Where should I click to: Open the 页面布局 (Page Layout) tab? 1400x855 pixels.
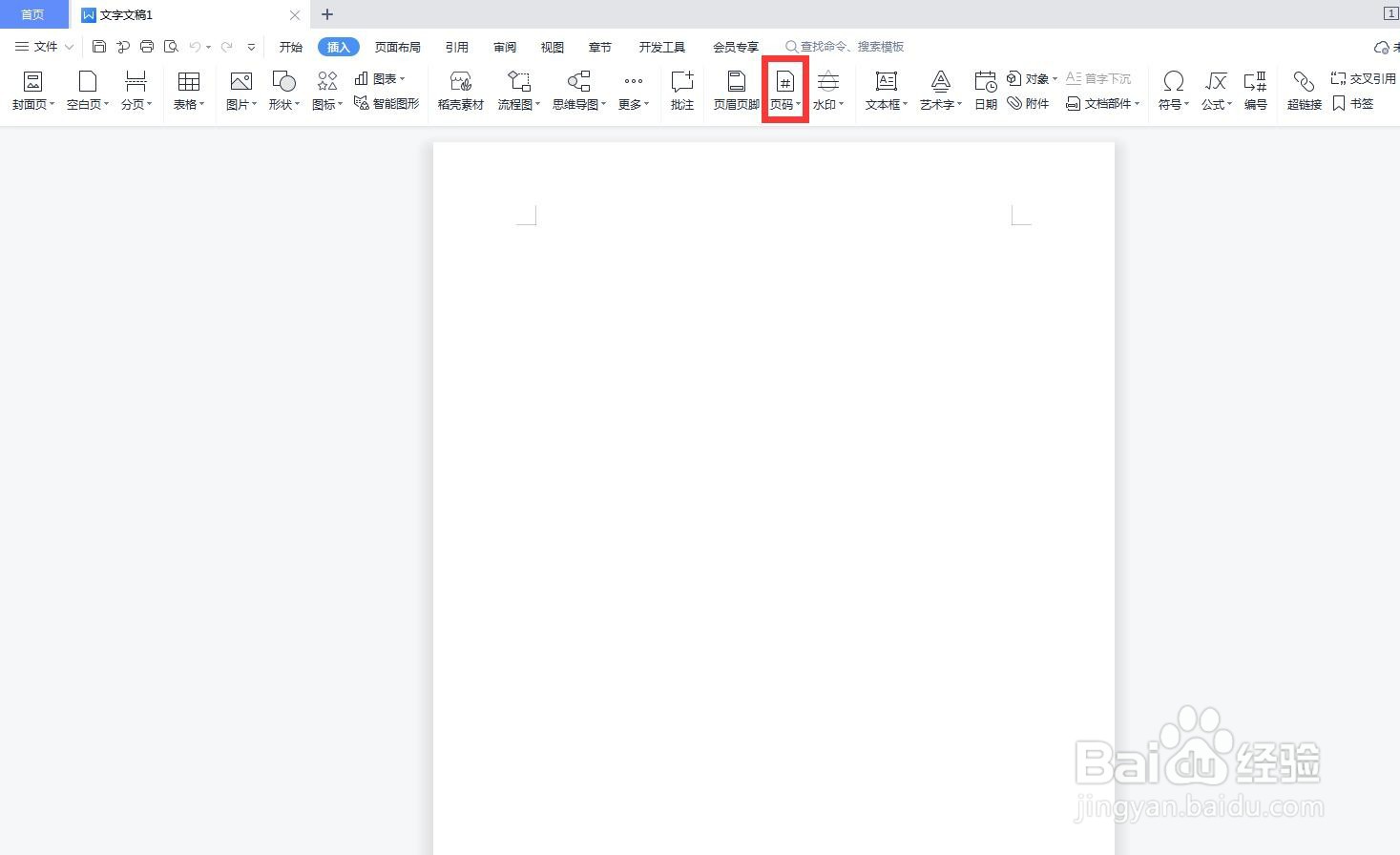point(397,47)
